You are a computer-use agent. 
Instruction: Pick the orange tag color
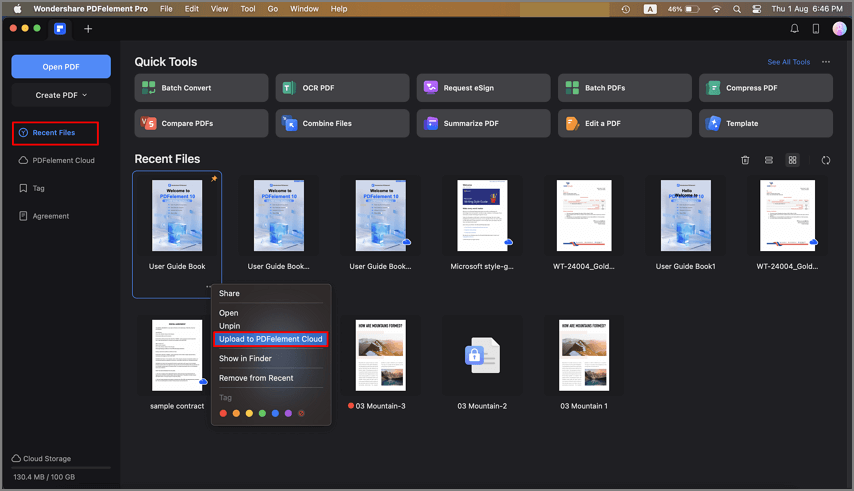tap(236, 414)
